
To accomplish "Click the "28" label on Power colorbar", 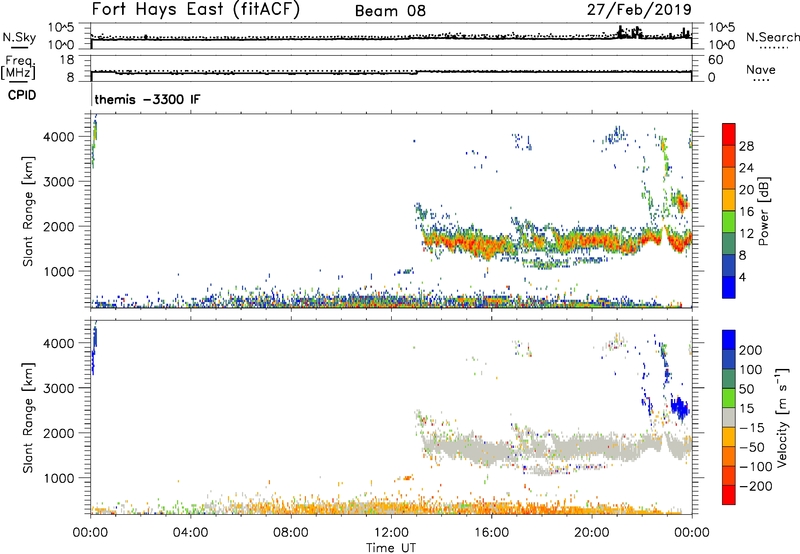I will pyautogui.click(x=746, y=146).
